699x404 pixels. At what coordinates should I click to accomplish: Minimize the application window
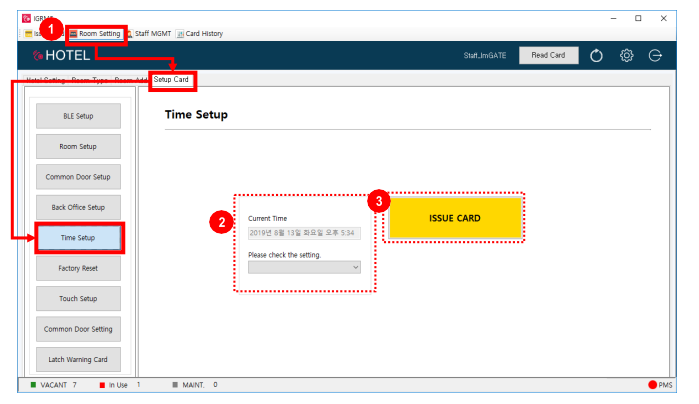coord(613,18)
